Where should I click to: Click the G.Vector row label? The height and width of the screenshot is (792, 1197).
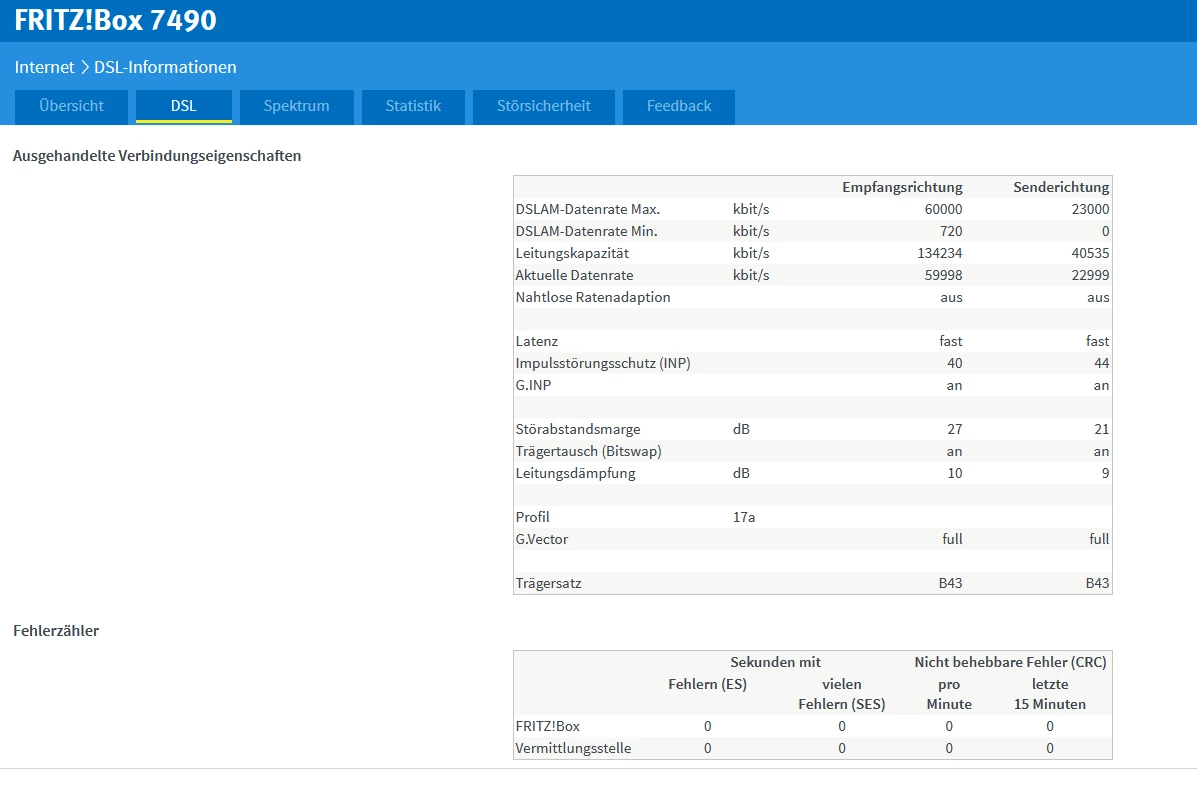click(x=542, y=539)
